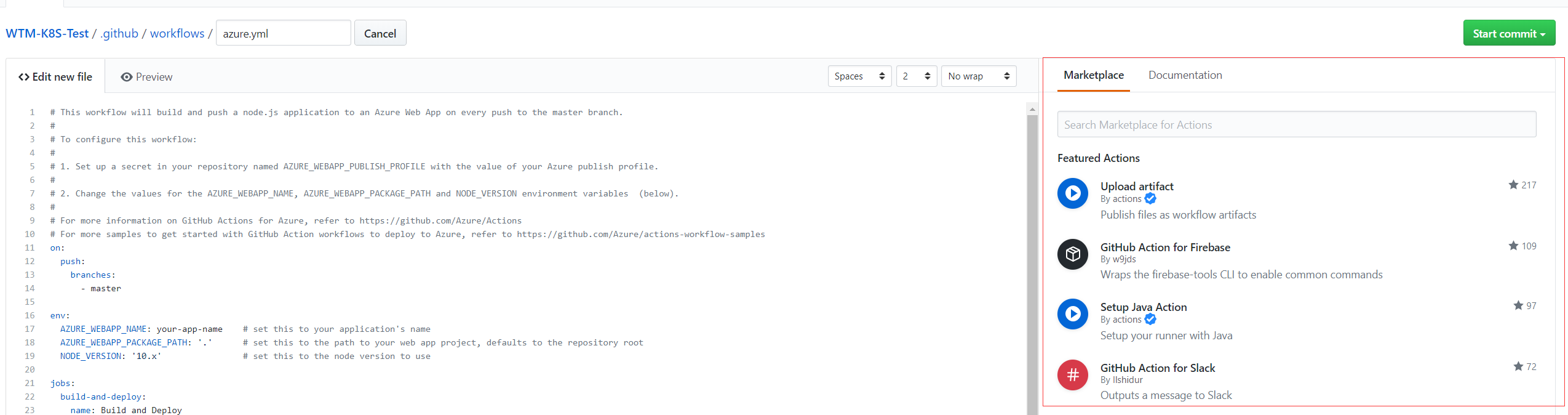
Task: Click the Start commit button
Action: pyautogui.click(x=1508, y=33)
